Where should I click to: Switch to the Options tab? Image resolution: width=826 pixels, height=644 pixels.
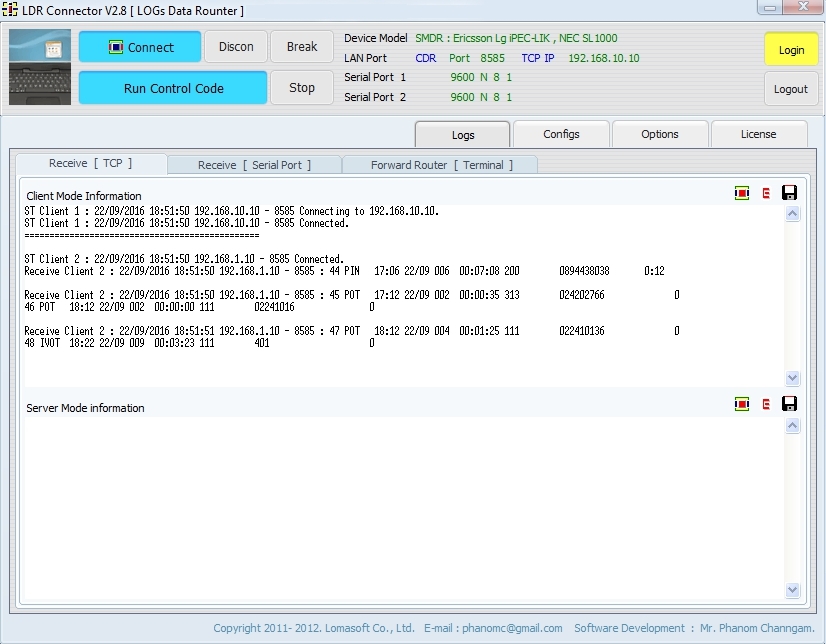(659, 134)
